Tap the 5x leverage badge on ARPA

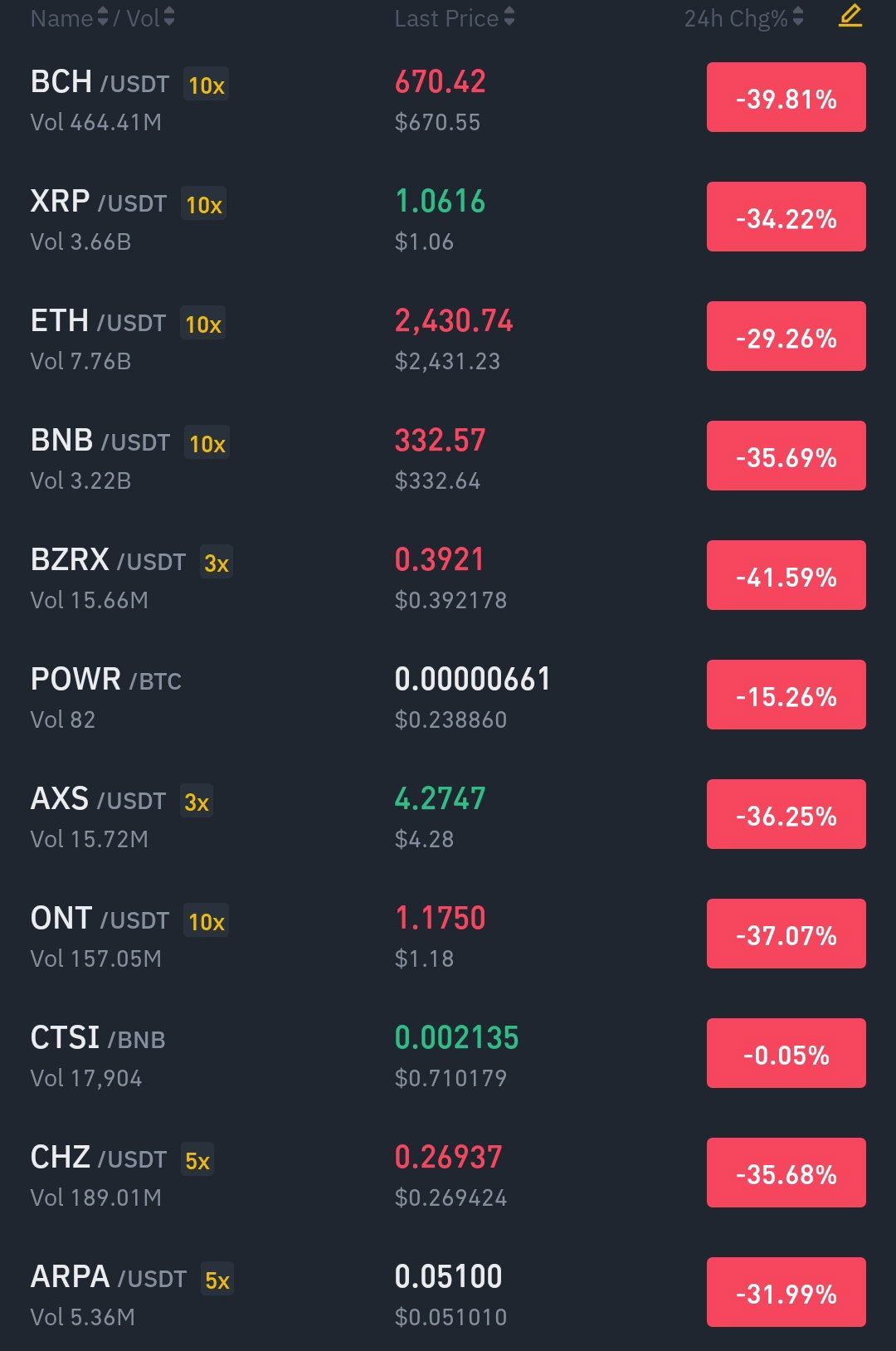[x=217, y=1280]
